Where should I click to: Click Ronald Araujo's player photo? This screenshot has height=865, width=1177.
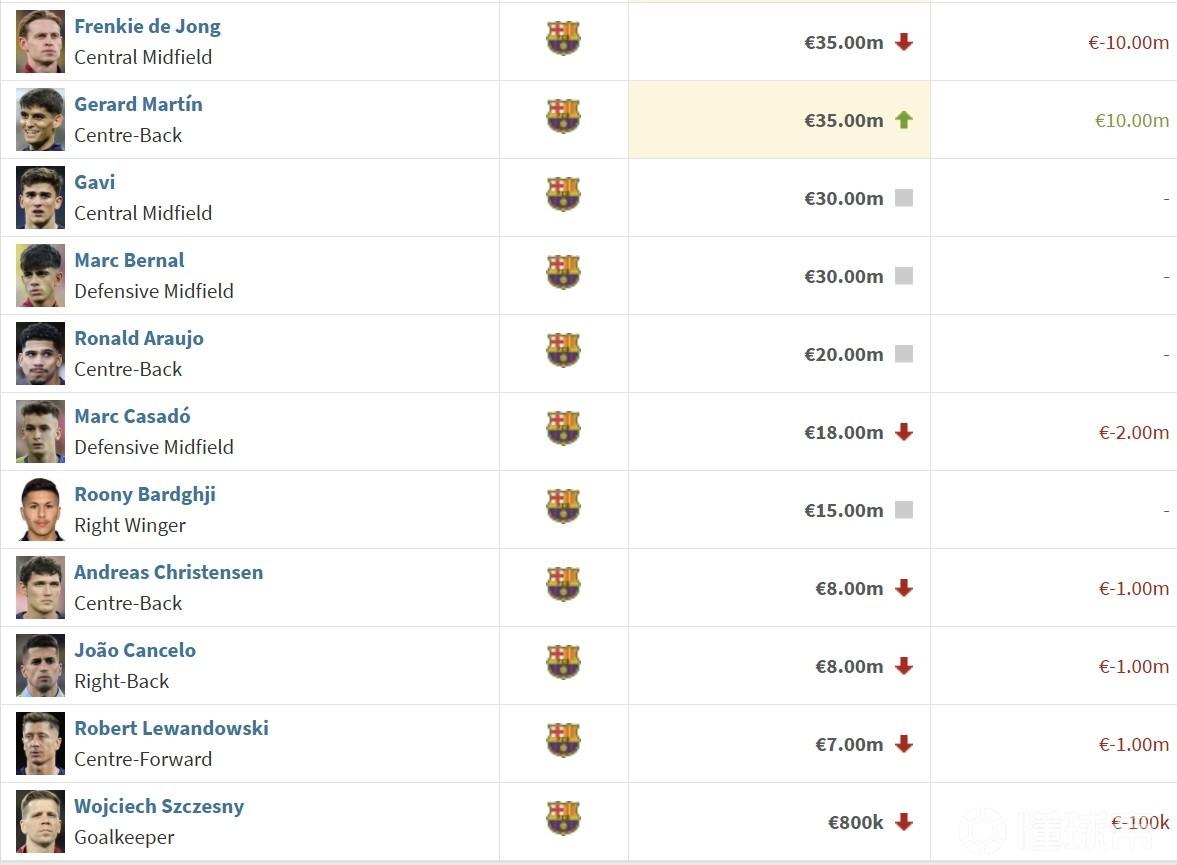(41, 354)
